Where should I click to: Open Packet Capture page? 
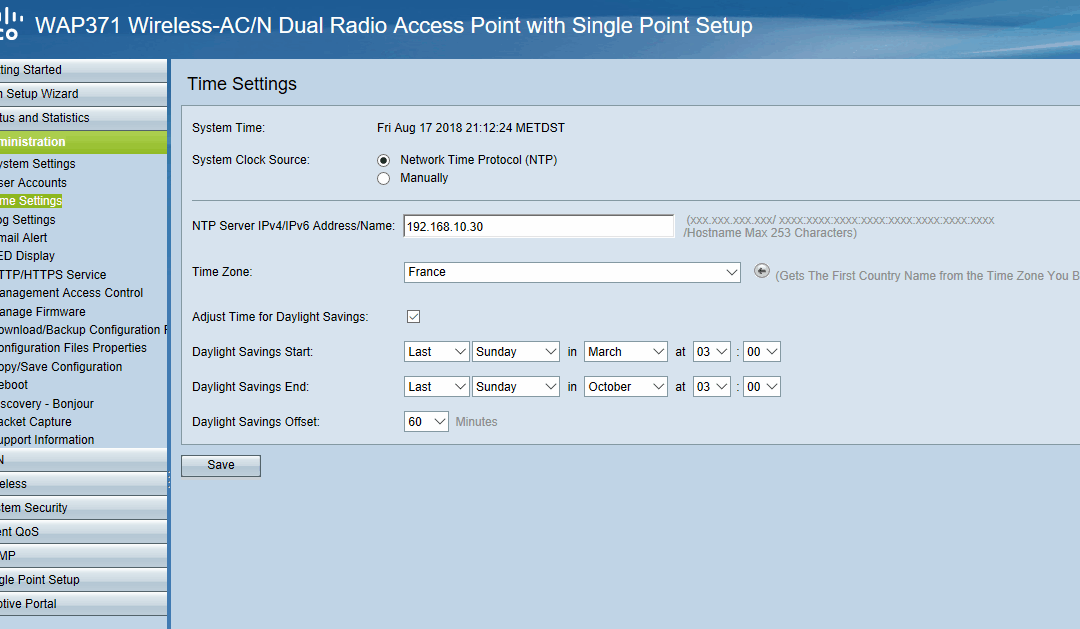coord(36,422)
